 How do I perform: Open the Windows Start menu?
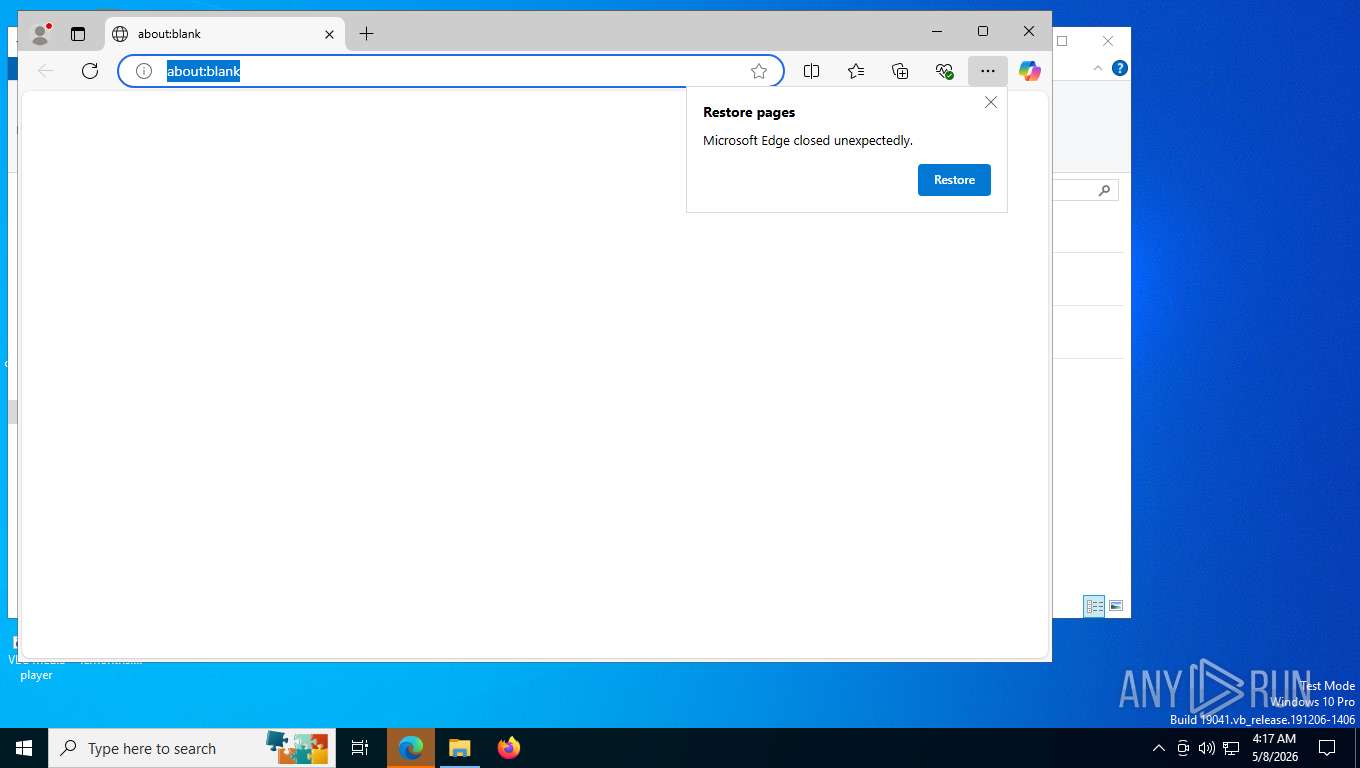pyautogui.click(x=24, y=748)
